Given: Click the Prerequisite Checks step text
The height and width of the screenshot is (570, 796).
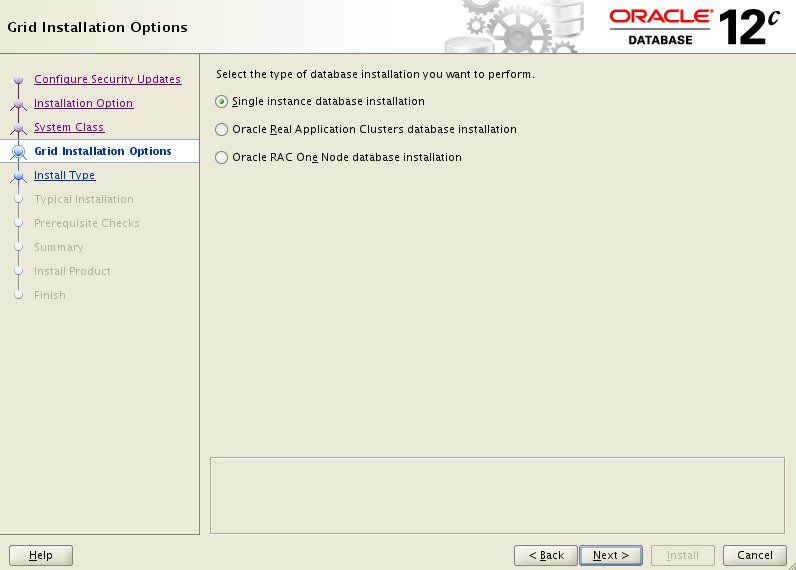Looking at the screenshot, I should (x=87, y=223).
